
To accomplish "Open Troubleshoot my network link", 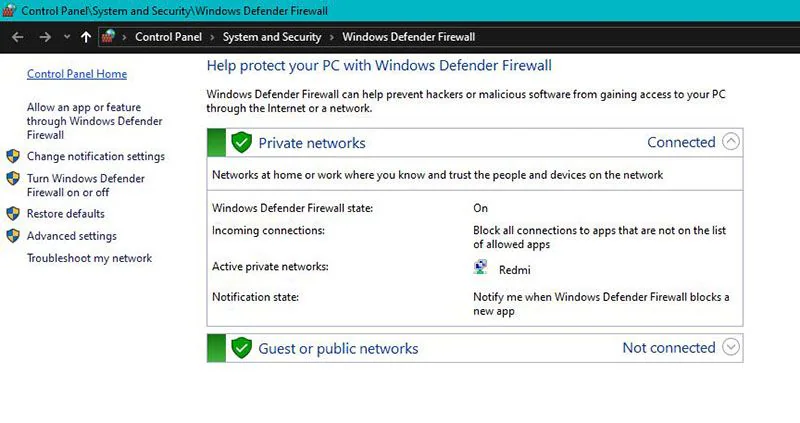I will [x=90, y=258].
